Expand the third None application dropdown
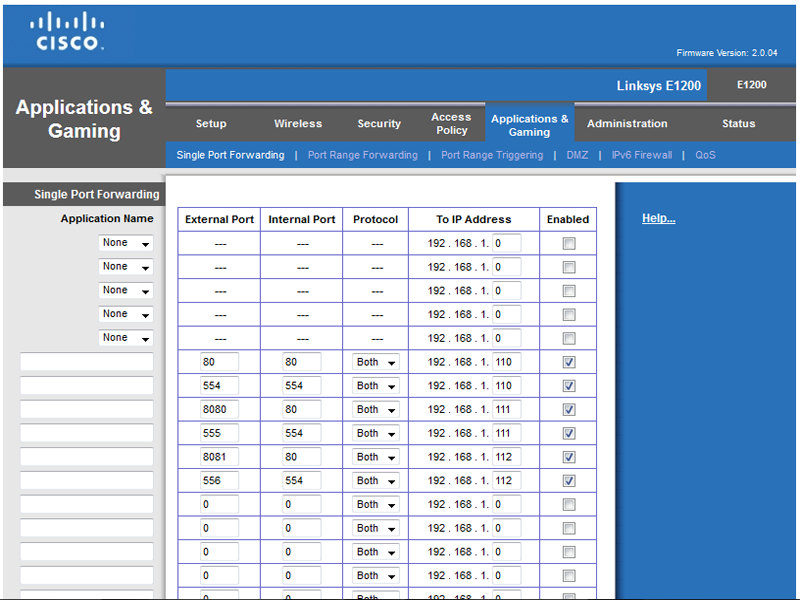The height and width of the screenshot is (600, 800). tap(126, 290)
